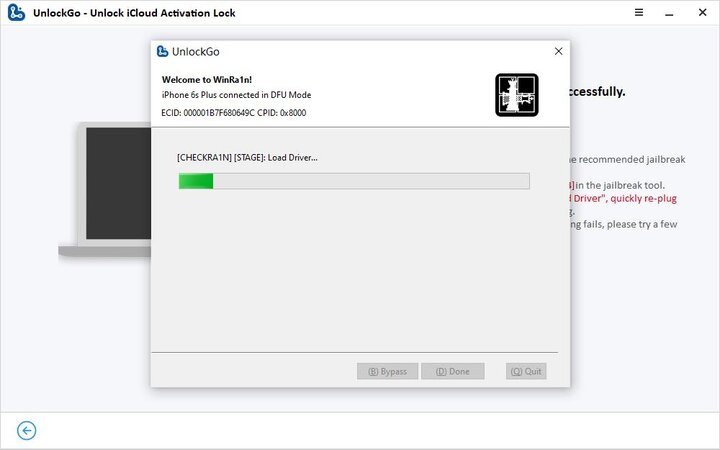Click the laptop illustration
720x450 pixels.
pyautogui.click(x=105, y=189)
